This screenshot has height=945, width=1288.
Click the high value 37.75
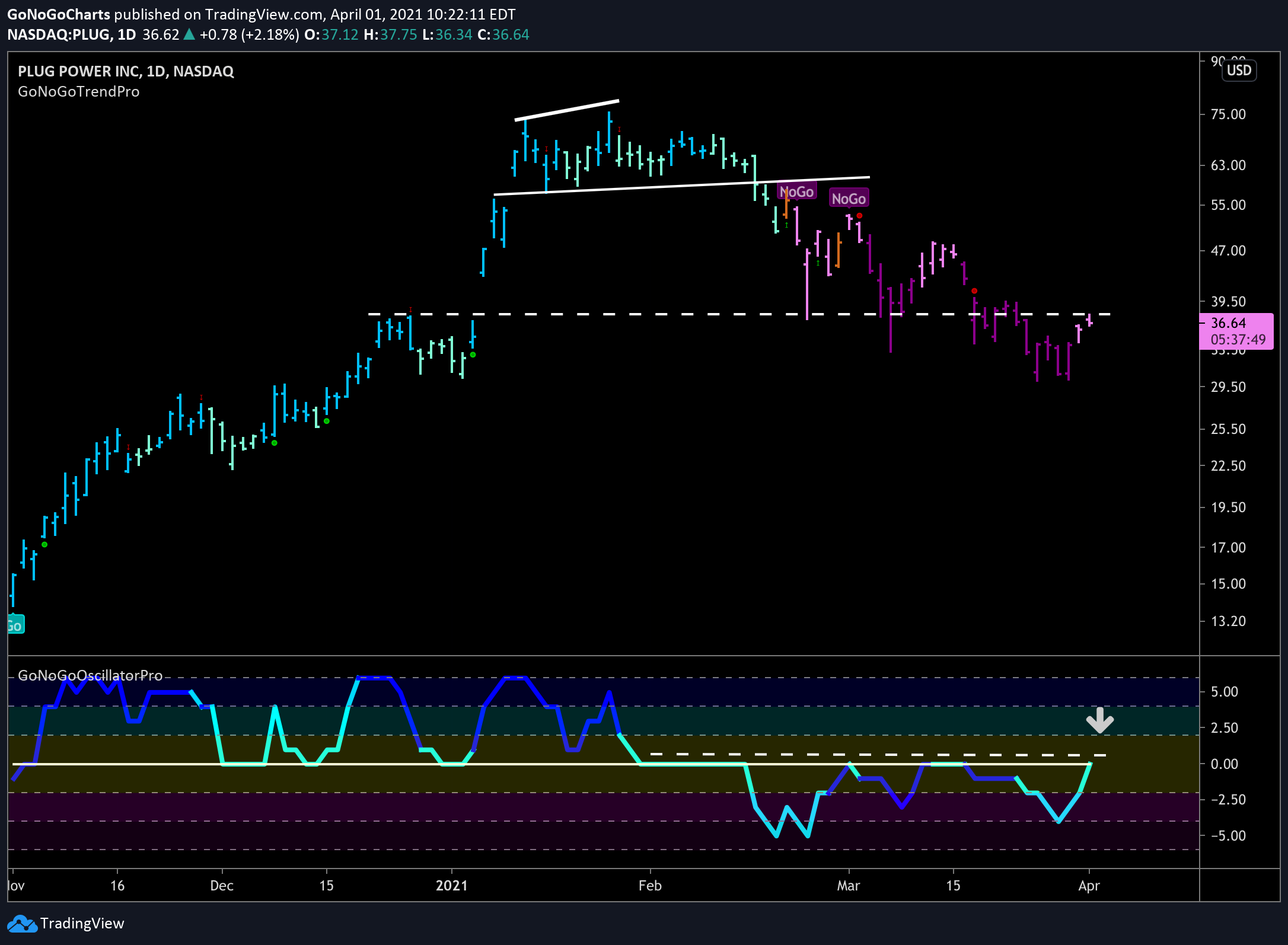point(398,34)
